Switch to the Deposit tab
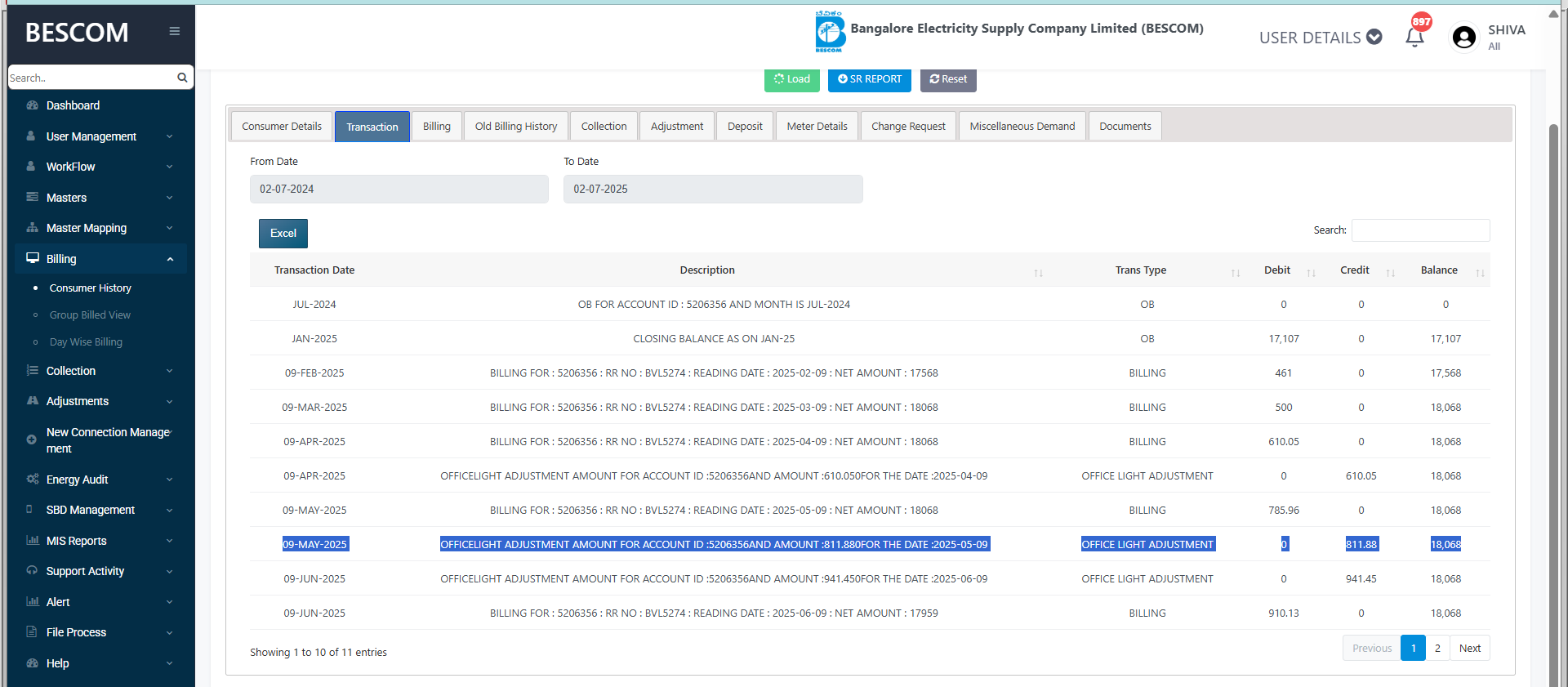Image resolution: width=1568 pixels, height=687 pixels. pos(745,126)
